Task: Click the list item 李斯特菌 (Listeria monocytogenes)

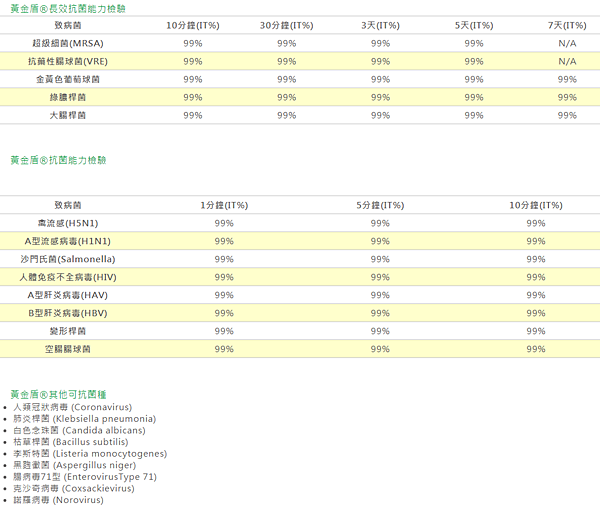Action: point(90,453)
